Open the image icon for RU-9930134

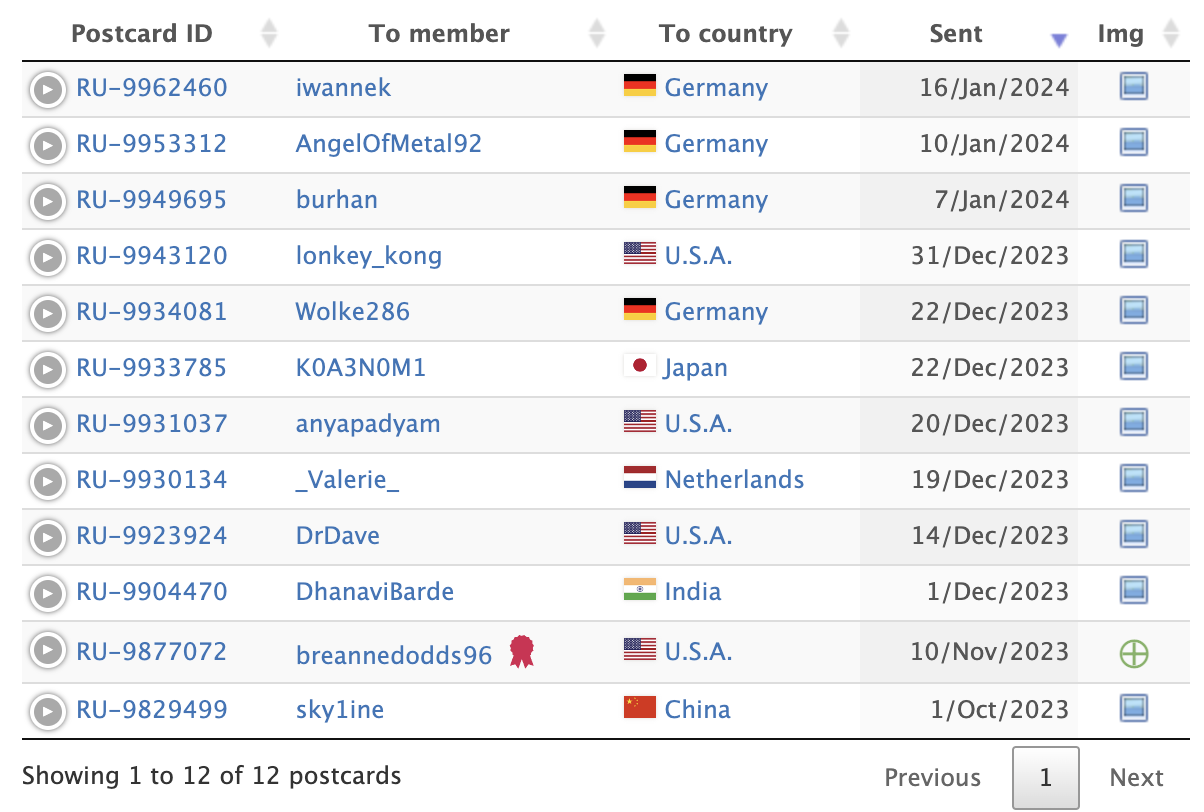coord(1133,479)
